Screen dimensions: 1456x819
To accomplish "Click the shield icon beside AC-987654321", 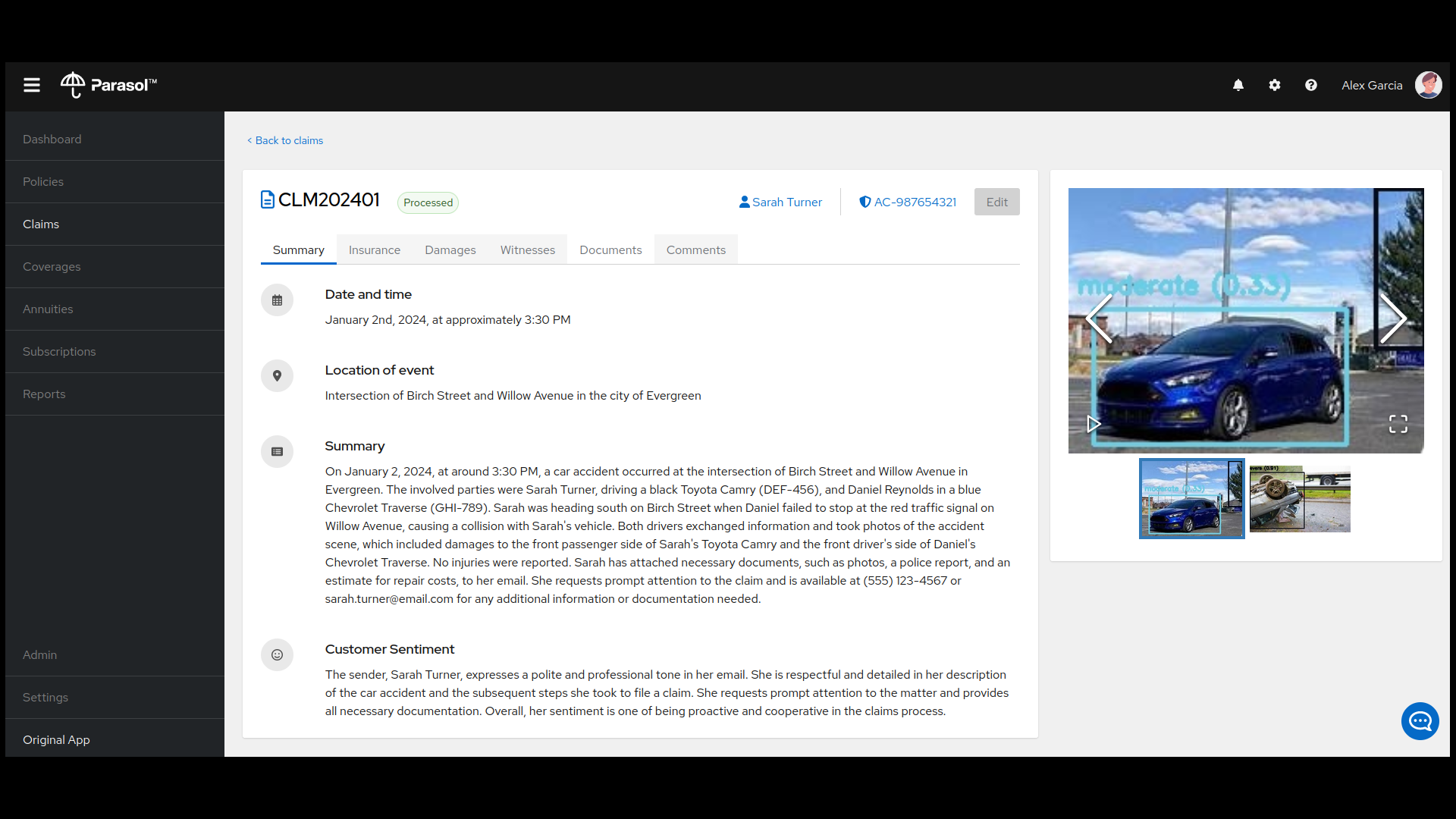I will (x=864, y=202).
